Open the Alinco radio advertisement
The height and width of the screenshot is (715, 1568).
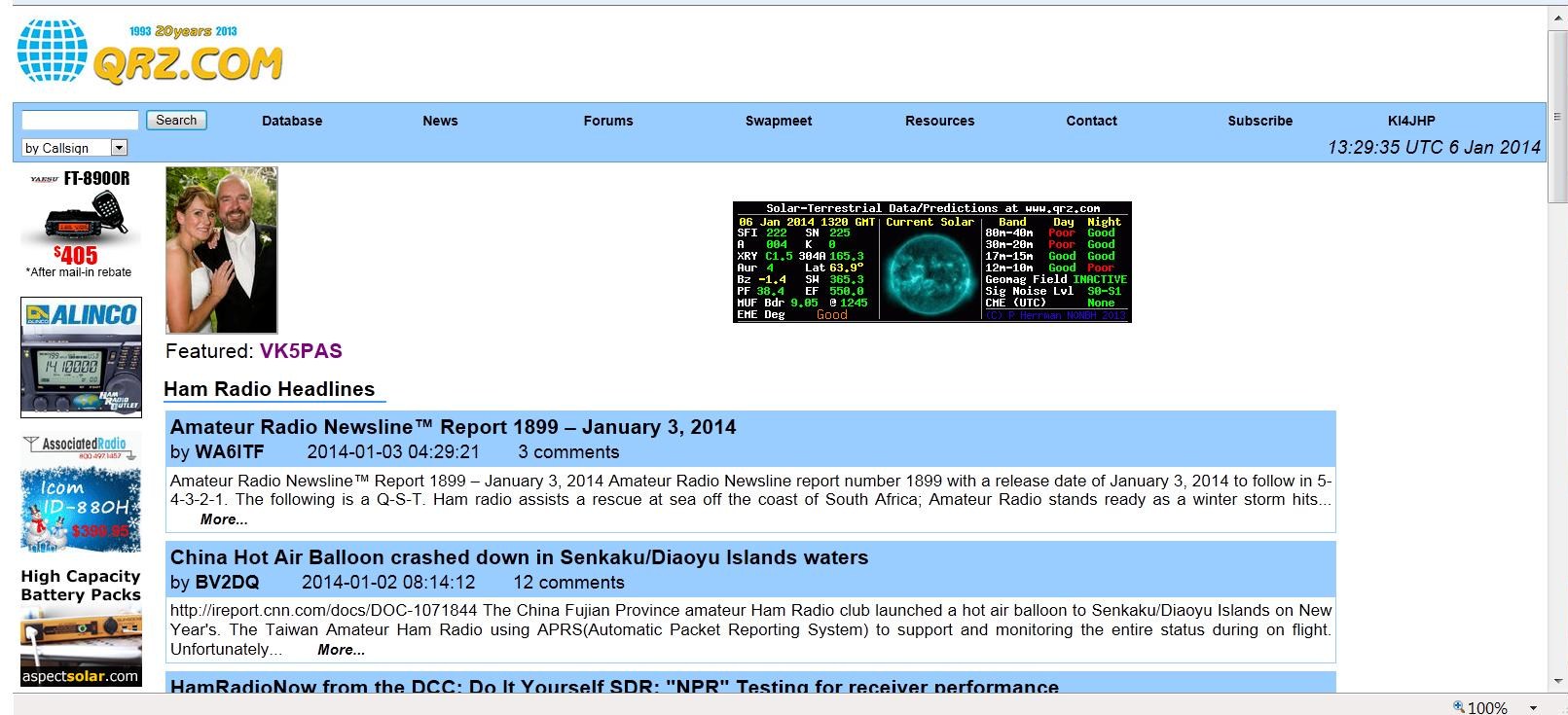(81, 357)
